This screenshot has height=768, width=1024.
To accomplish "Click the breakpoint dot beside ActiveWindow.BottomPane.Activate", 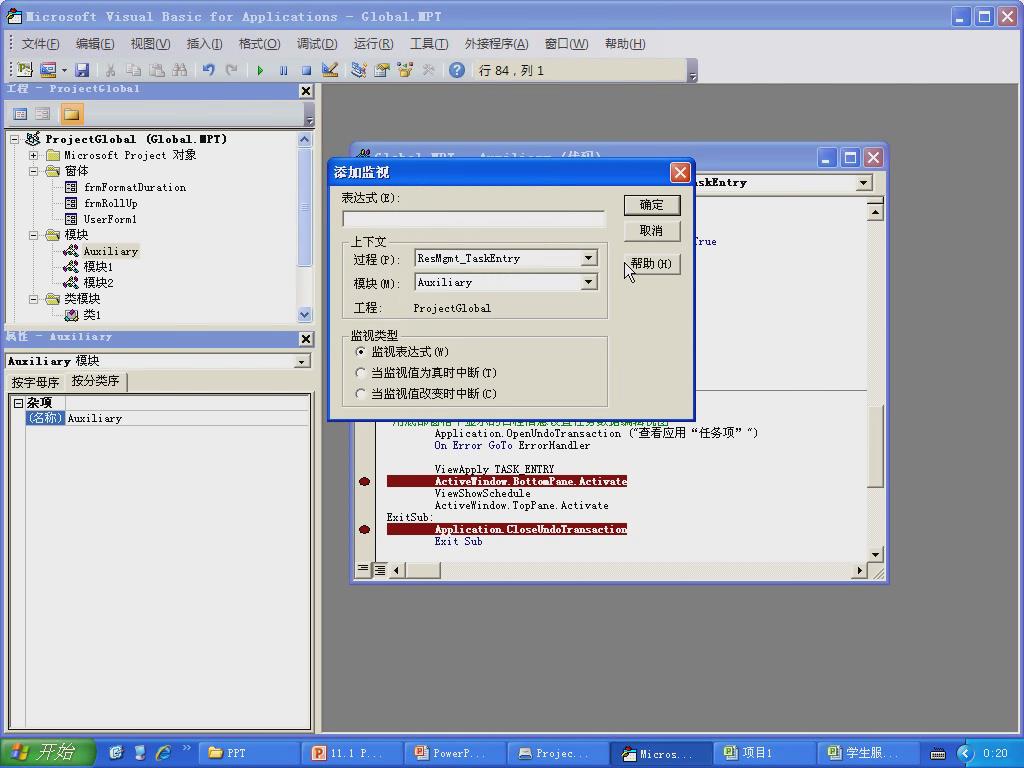I will [364, 481].
